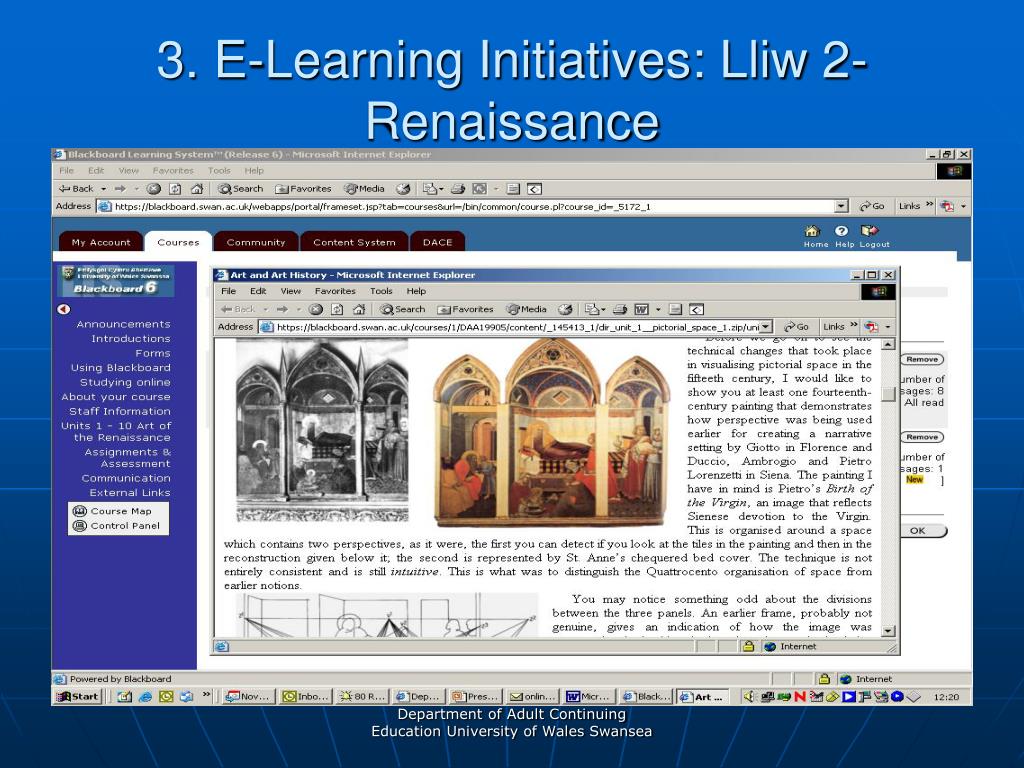This screenshot has width=1024, height=768.
Task: Click Home icon in the Blackboard Learning System toolbar
Action: 197,189
